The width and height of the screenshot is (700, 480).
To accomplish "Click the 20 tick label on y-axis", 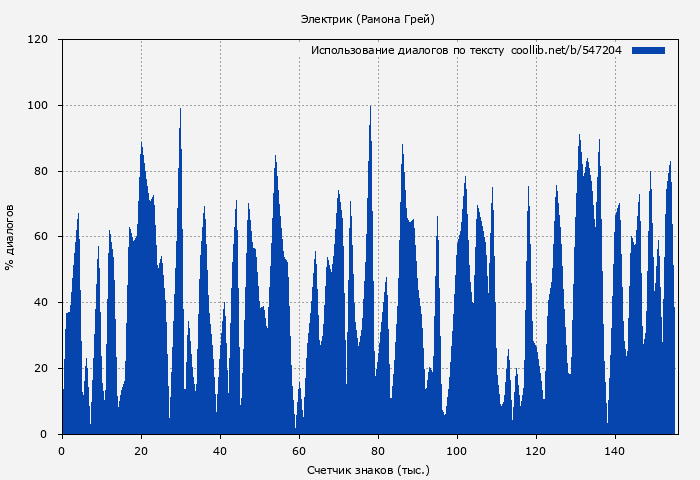I will pyautogui.click(x=41, y=369).
